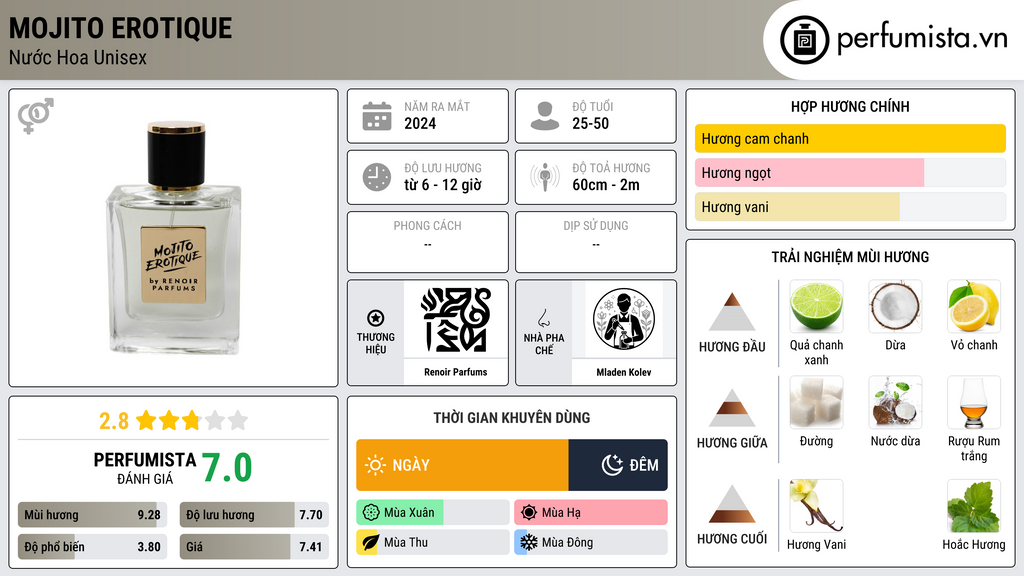This screenshot has width=1024, height=576.
Task: Click the flower icon for Mùa Xuân
Action: tap(371, 513)
